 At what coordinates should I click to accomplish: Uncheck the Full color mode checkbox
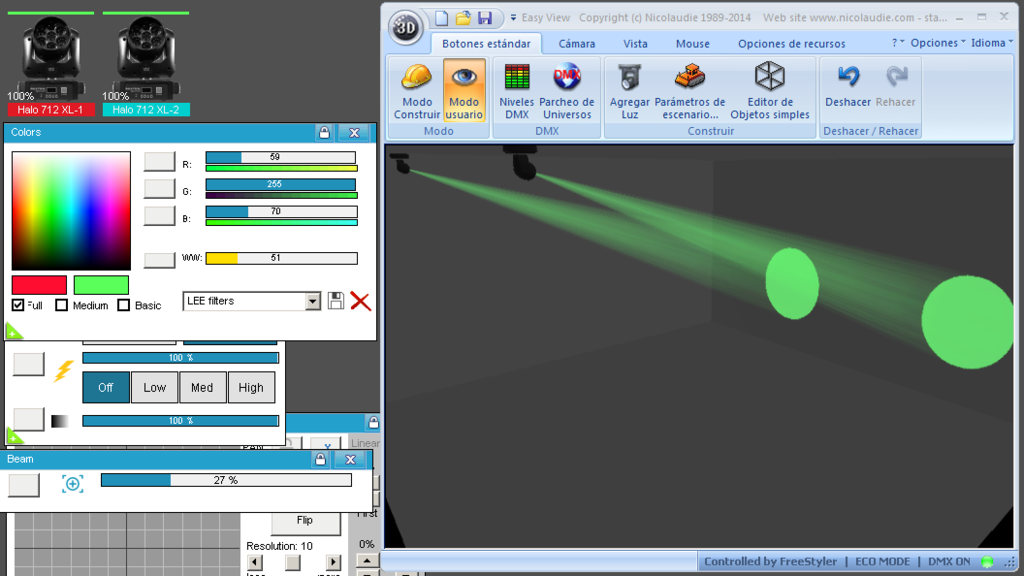click(x=18, y=305)
